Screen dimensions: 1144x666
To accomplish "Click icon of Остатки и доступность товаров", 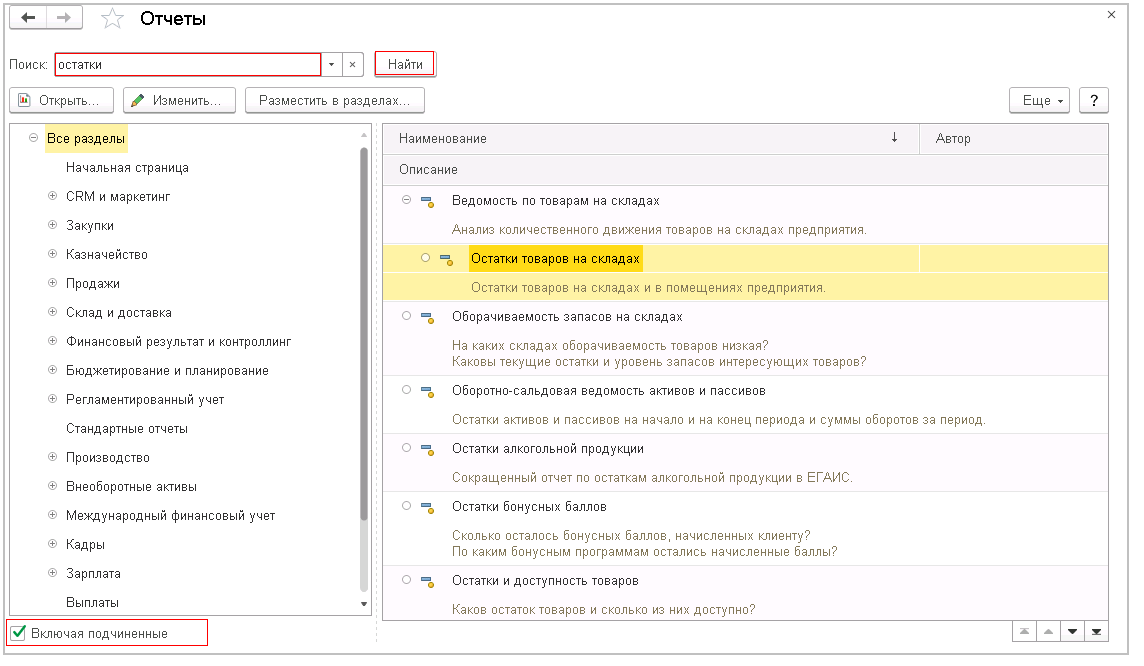I will tap(428, 582).
